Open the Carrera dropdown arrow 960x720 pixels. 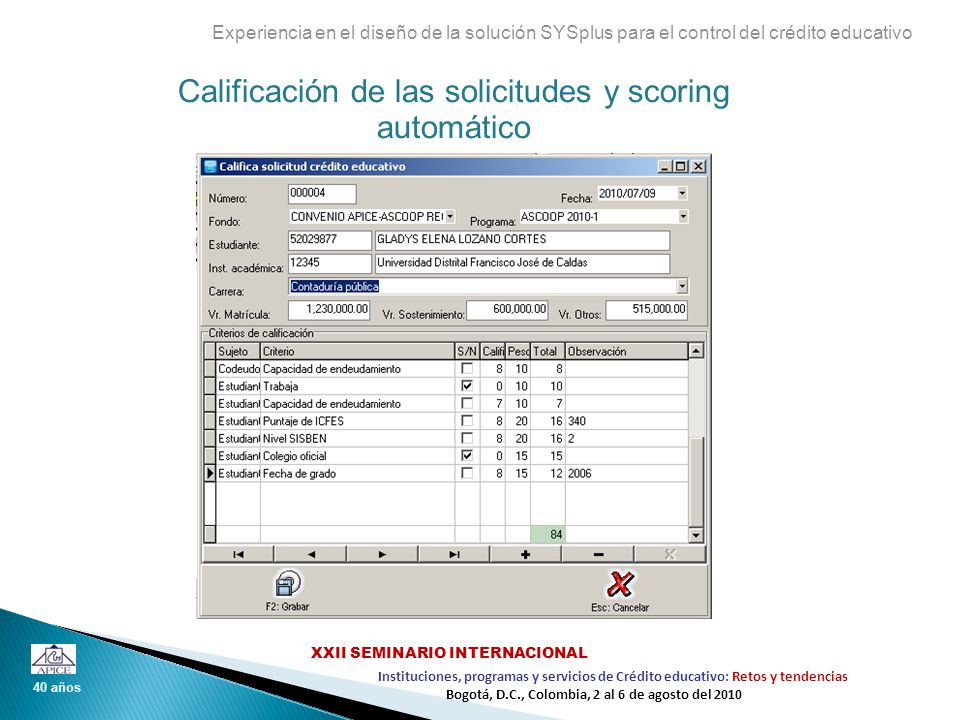[x=682, y=286]
